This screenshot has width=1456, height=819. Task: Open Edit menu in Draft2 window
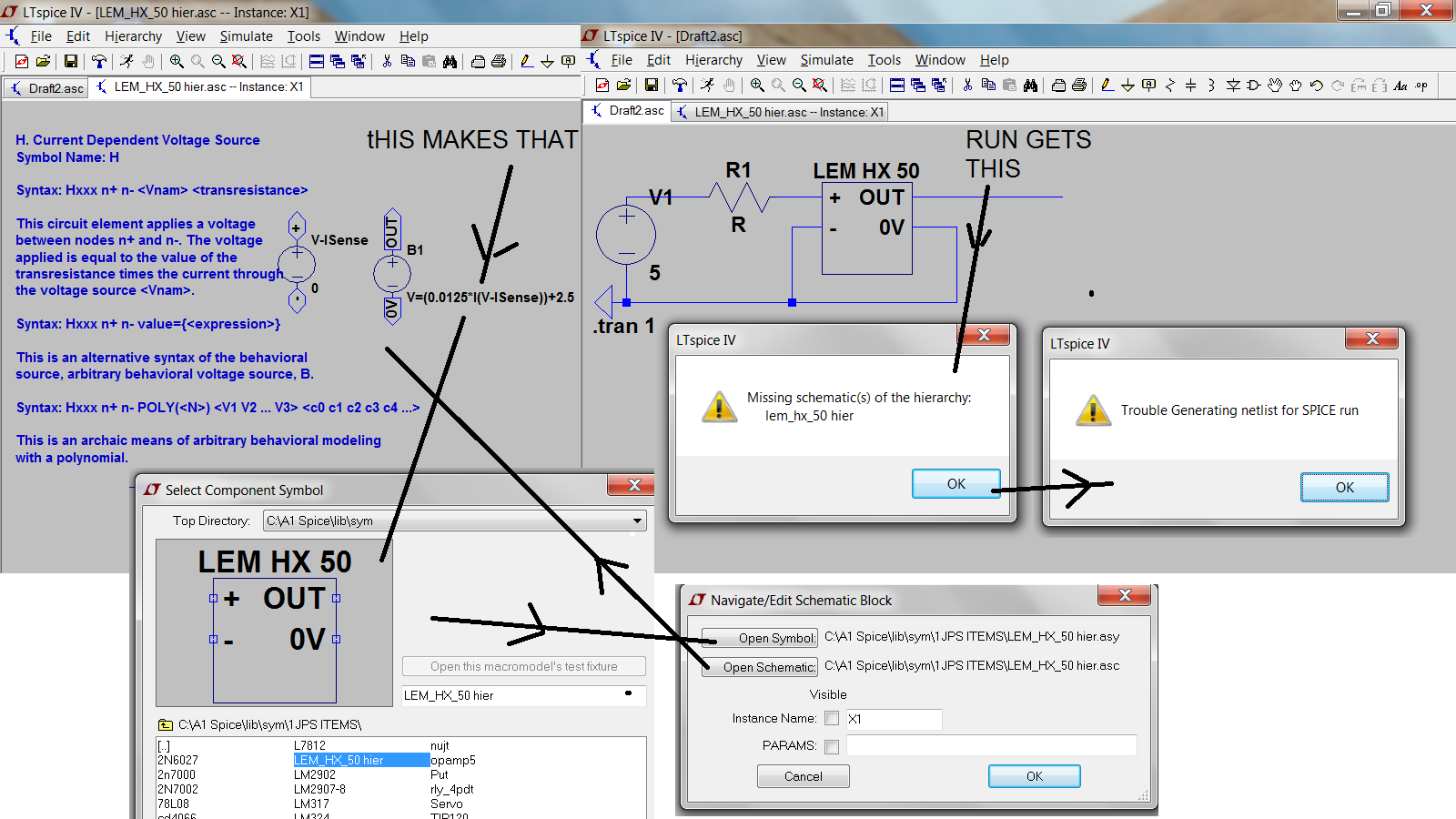(x=658, y=60)
